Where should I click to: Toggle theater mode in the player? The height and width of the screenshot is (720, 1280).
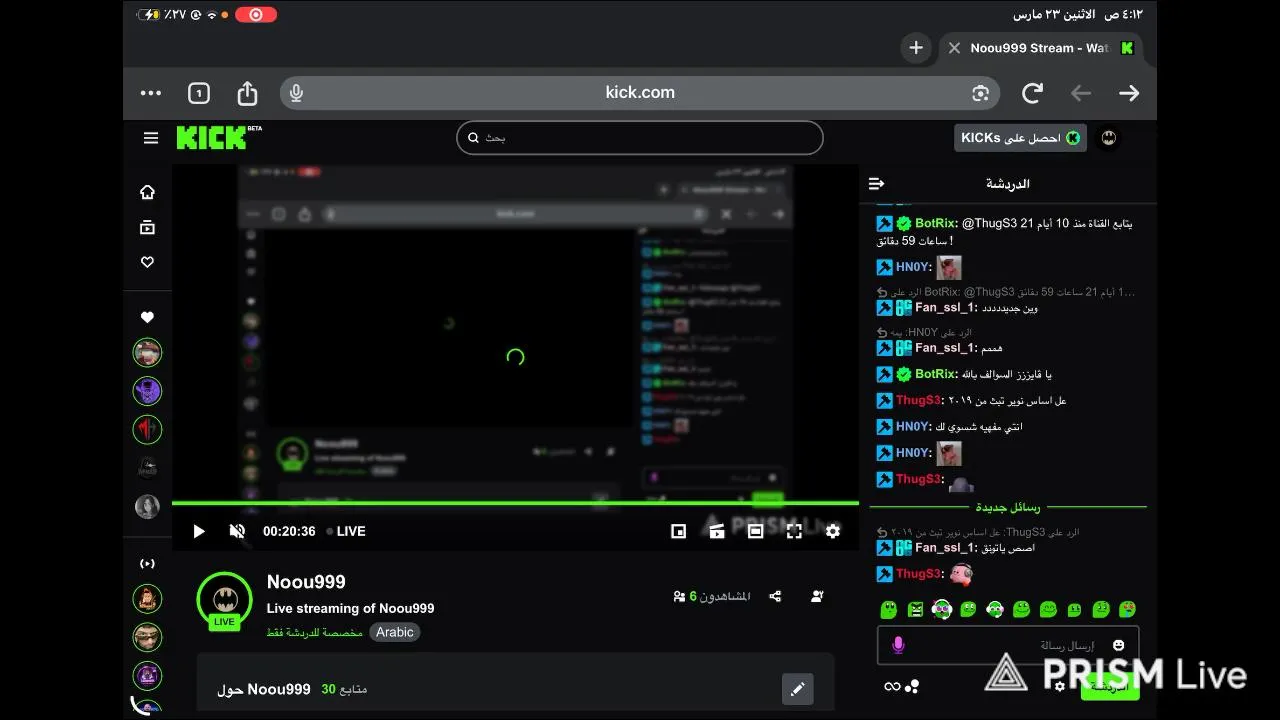[x=755, y=532]
